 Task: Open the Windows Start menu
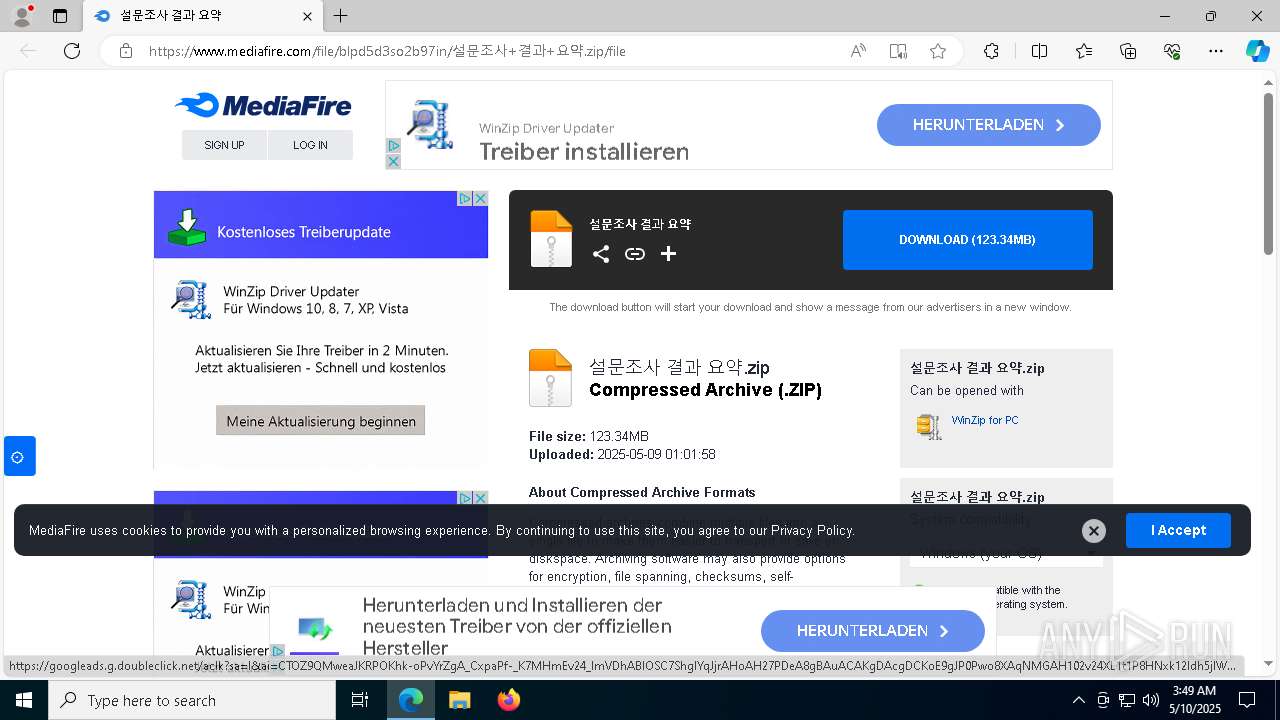[24, 700]
